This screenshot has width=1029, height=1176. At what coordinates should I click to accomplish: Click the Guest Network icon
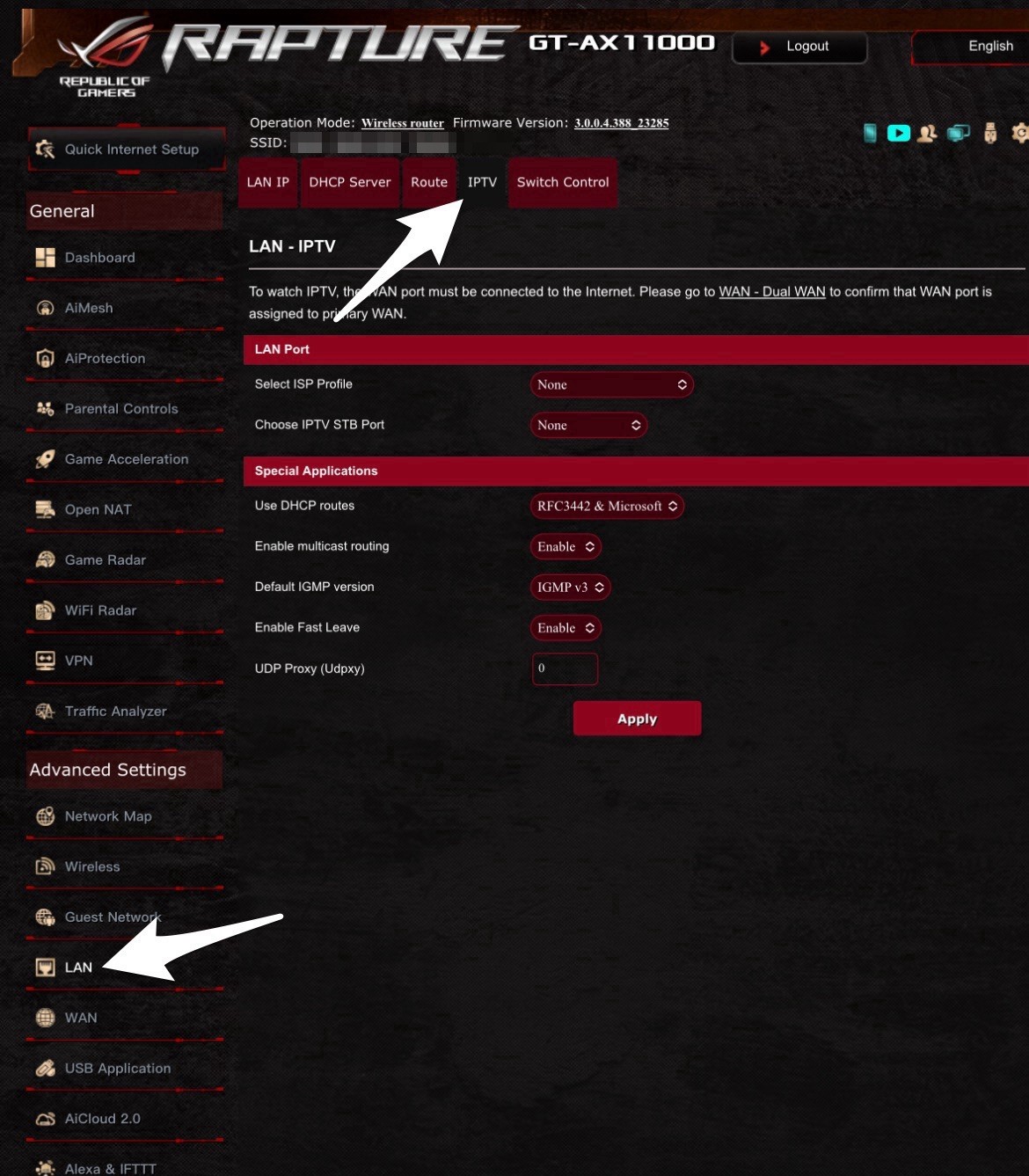45,917
